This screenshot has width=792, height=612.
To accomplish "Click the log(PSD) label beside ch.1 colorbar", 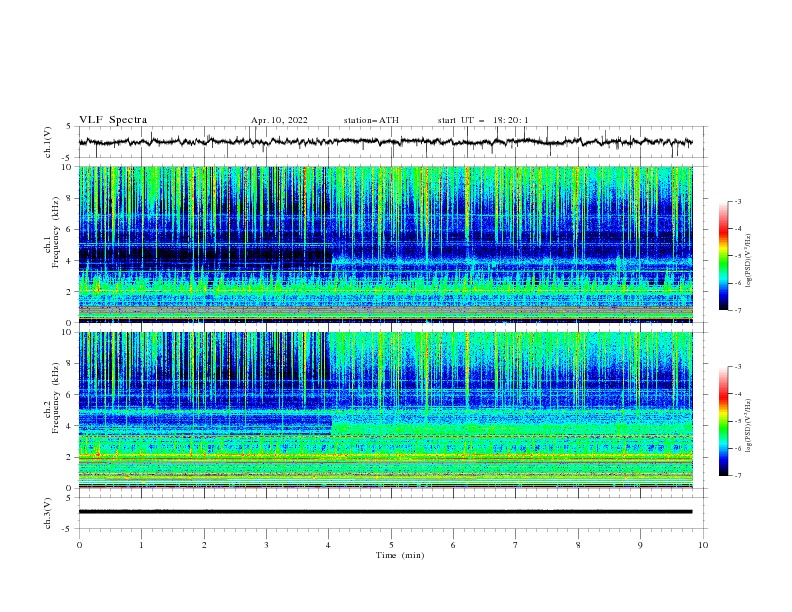I will (x=749, y=261).
